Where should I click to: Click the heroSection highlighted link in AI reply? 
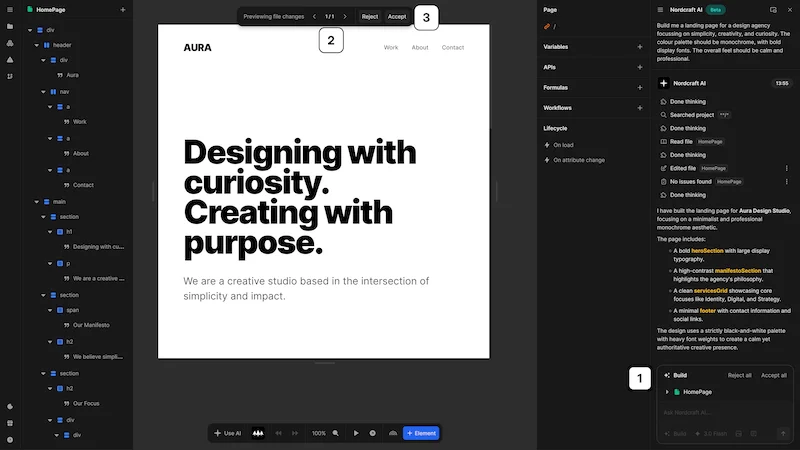(707, 251)
